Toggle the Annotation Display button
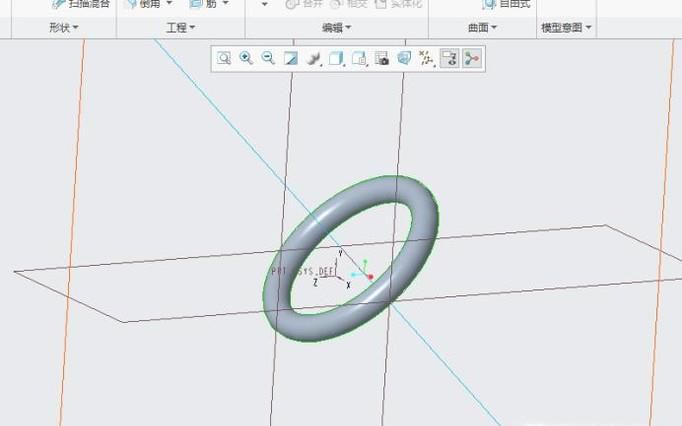Screen dimensions: 682x426 (449, 59)
